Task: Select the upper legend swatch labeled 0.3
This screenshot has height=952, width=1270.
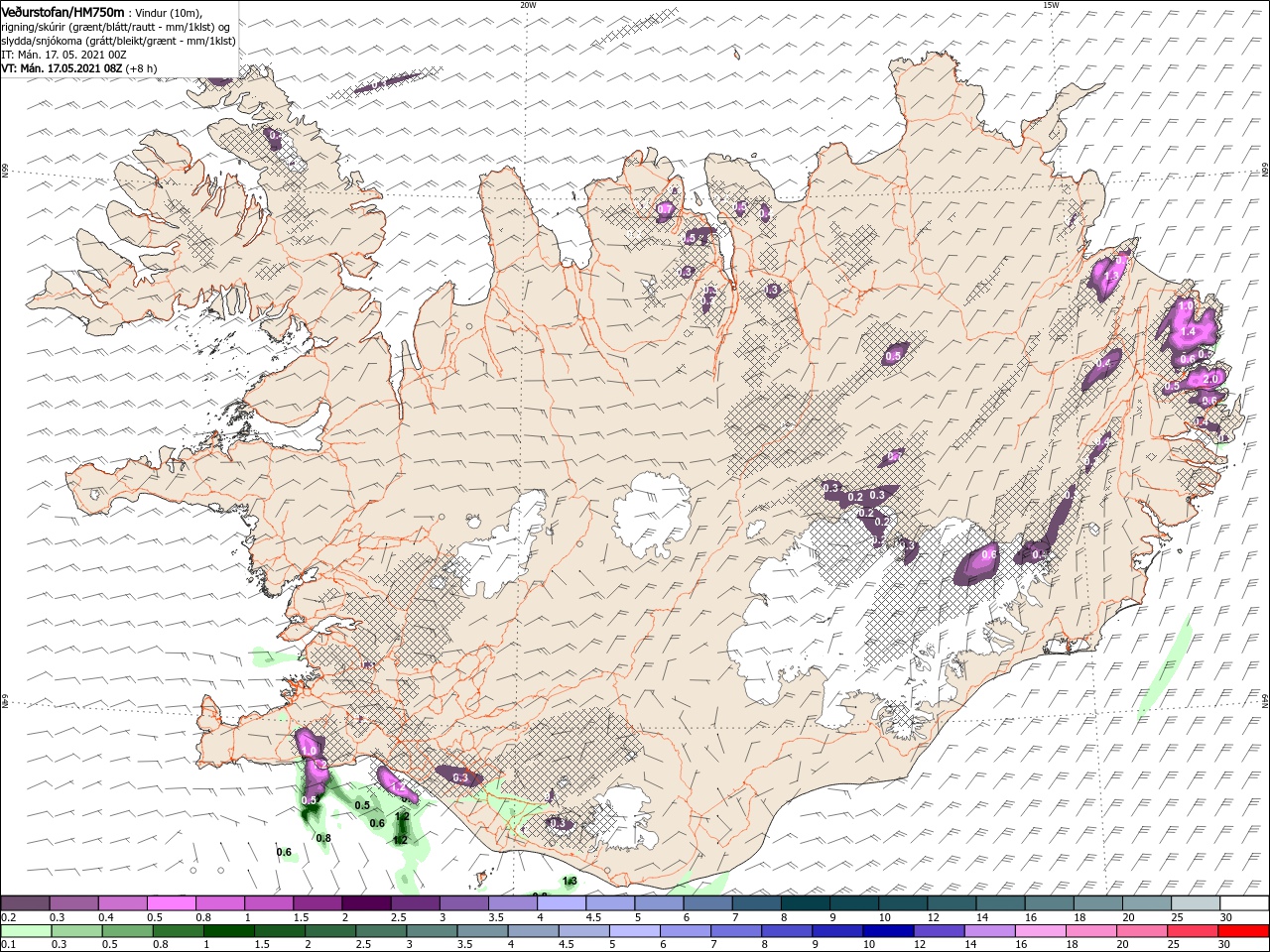Action: [73, 902]
